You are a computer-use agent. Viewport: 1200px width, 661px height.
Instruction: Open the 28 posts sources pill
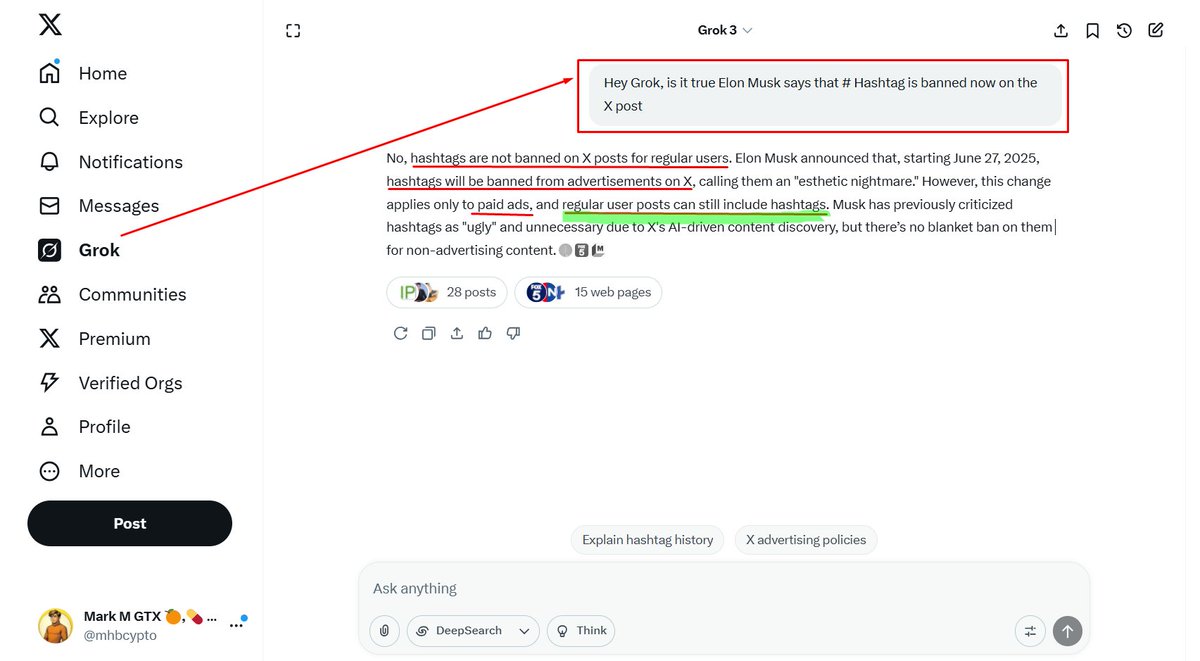tap(446, 292)
